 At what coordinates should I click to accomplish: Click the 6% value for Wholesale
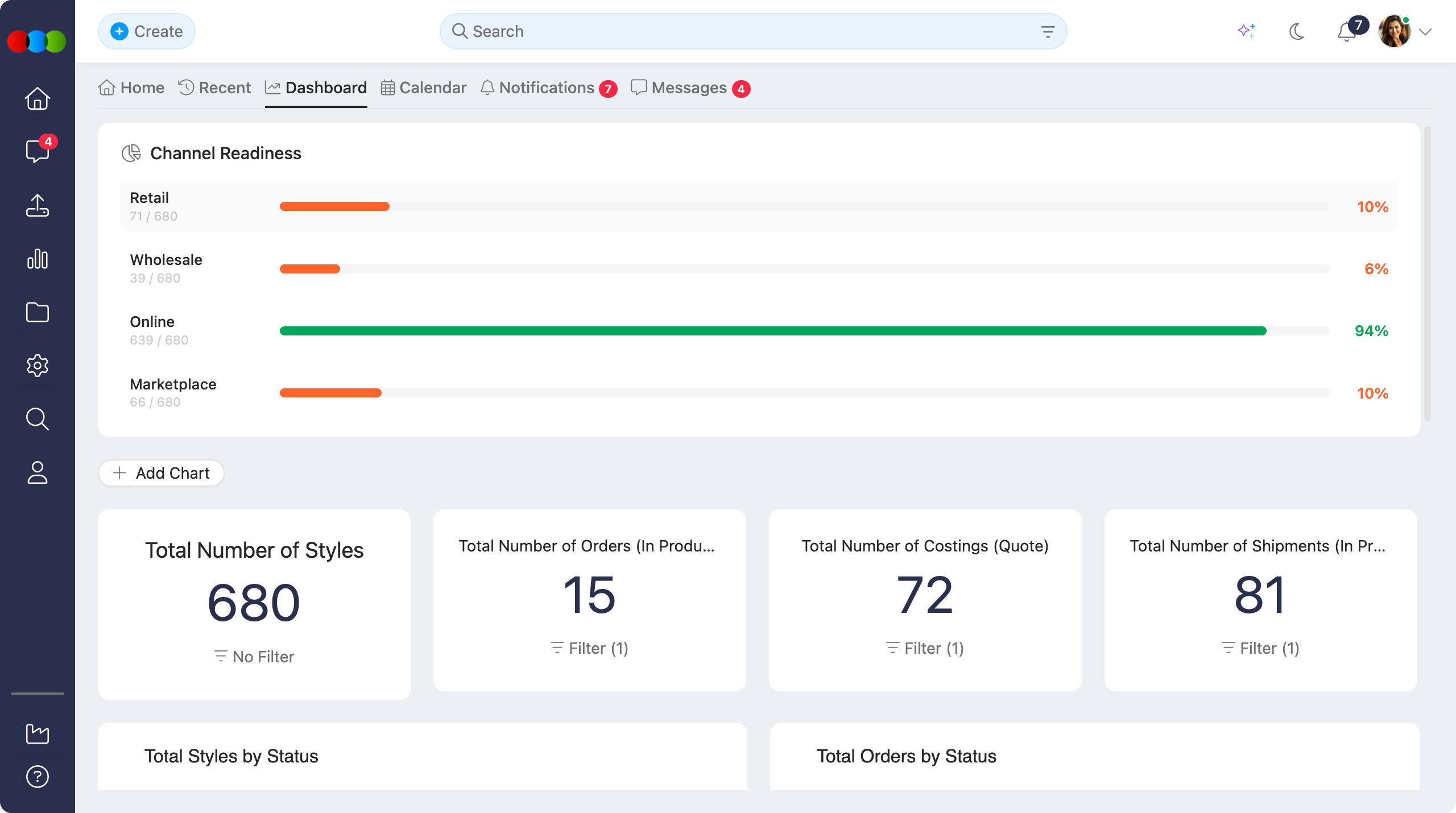coord(1376,269)
